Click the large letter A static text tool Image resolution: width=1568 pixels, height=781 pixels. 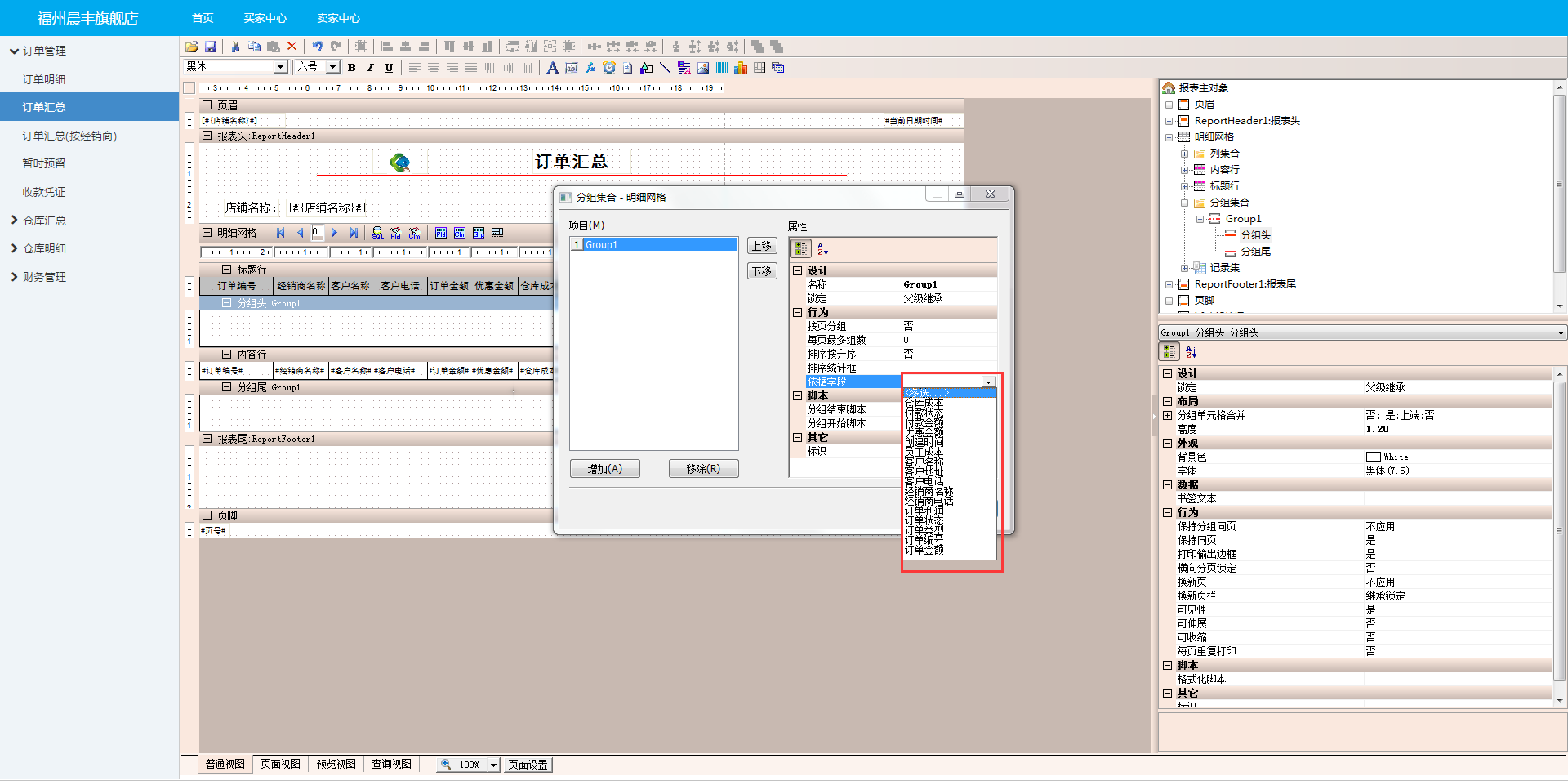click(x=552, y=68)
